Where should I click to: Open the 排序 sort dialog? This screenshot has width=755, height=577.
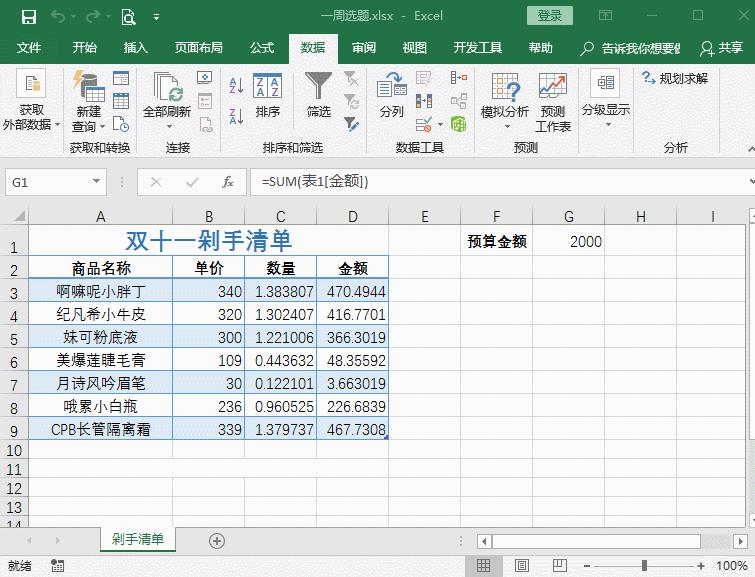(267, 95)
